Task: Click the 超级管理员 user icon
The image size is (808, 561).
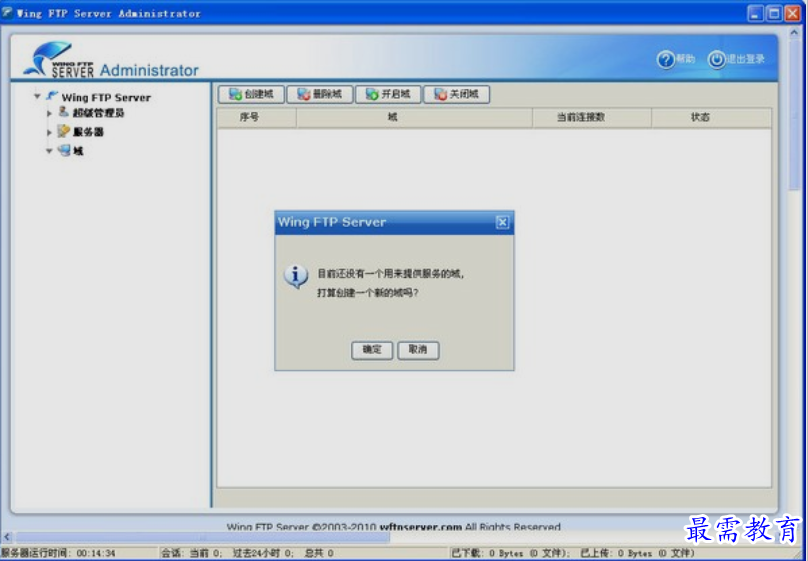Action: point(63,111)
